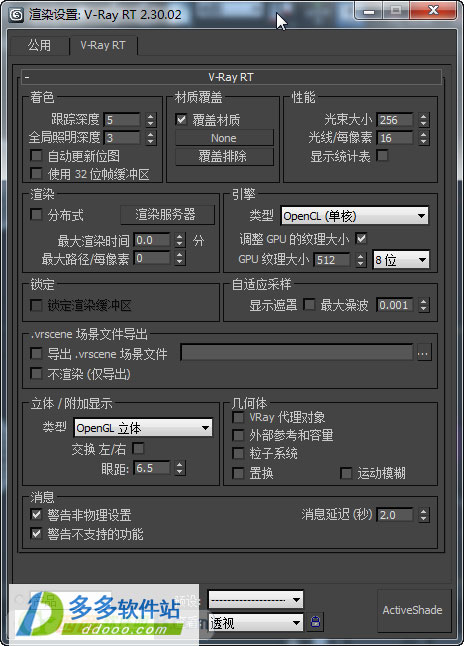Uncheck 调整 GPU 的纹理大小 checkbox

pyautogui.click(x=361, y=238)
